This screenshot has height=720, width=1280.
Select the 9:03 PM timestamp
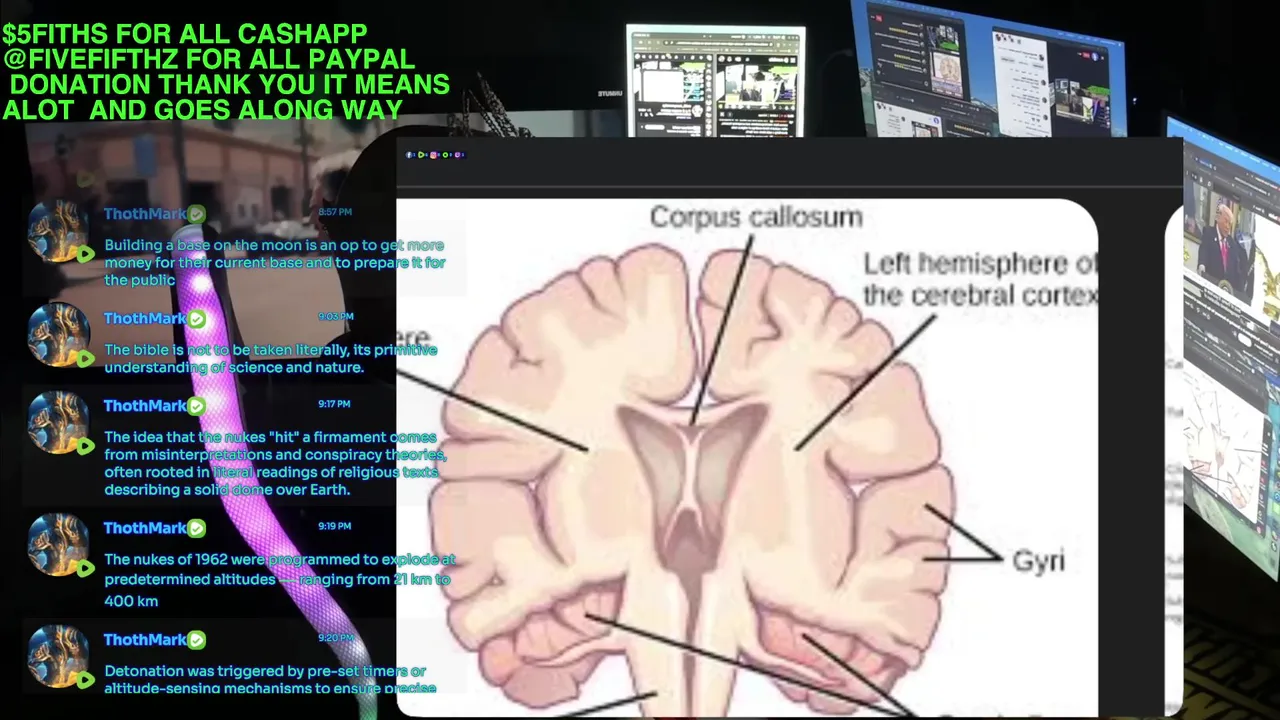pos(335,317)
